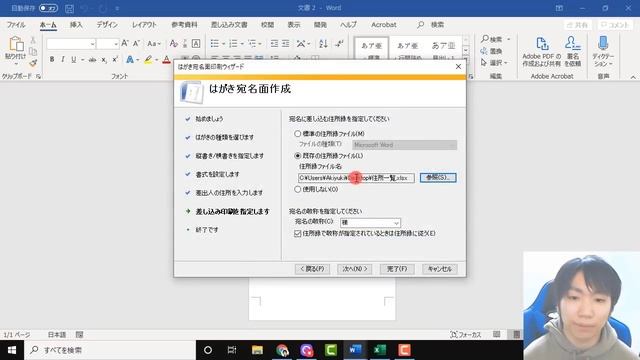Screen dimensions: 640x360
Task: Select the 使用しない radio button
Action: [298, 189]
